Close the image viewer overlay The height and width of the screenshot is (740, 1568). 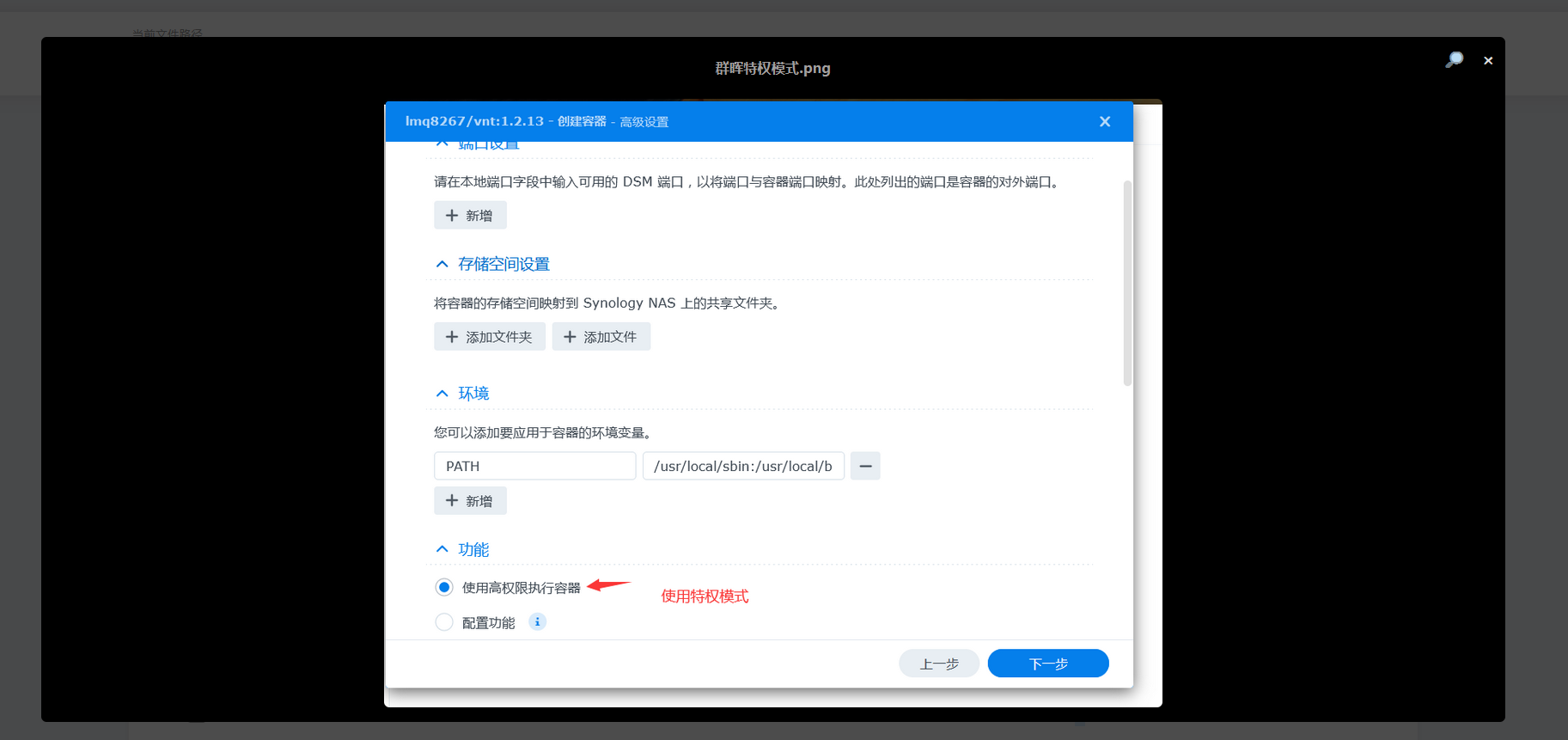click(x=1488, y=60)
